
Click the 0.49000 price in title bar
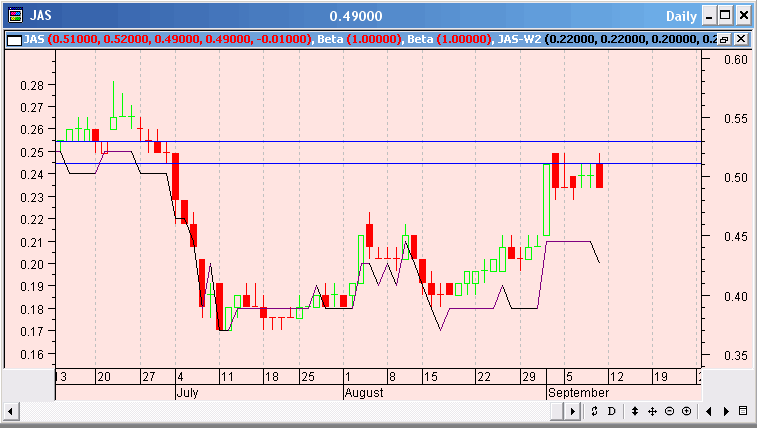pos(356,16)
